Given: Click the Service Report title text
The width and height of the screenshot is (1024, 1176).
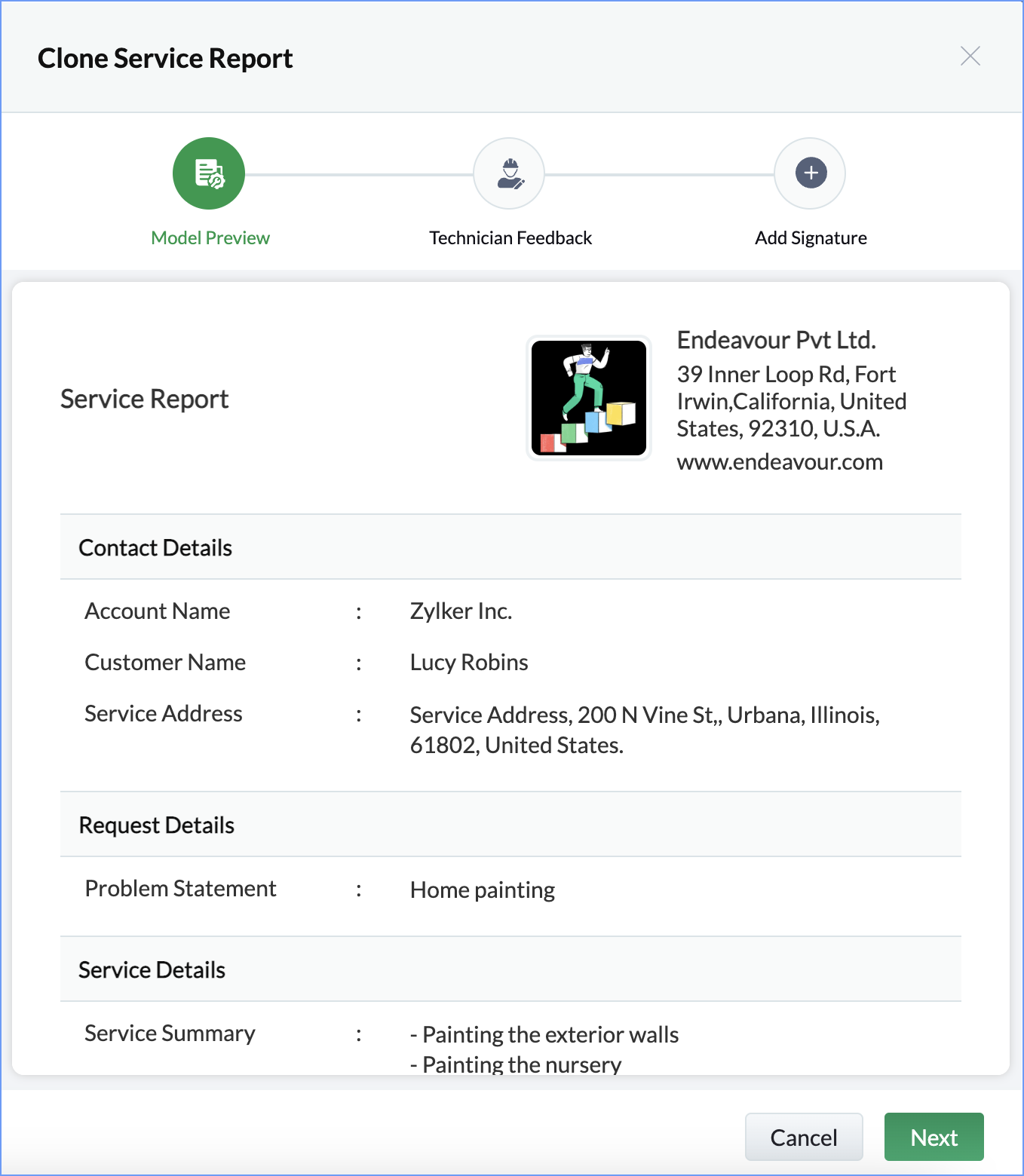Looking at the screenshot, I should point(144,399).
